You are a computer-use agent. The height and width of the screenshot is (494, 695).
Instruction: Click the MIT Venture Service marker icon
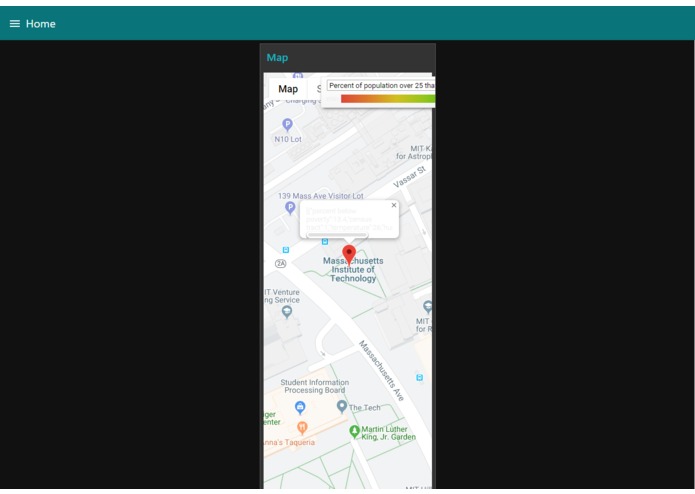287,312
